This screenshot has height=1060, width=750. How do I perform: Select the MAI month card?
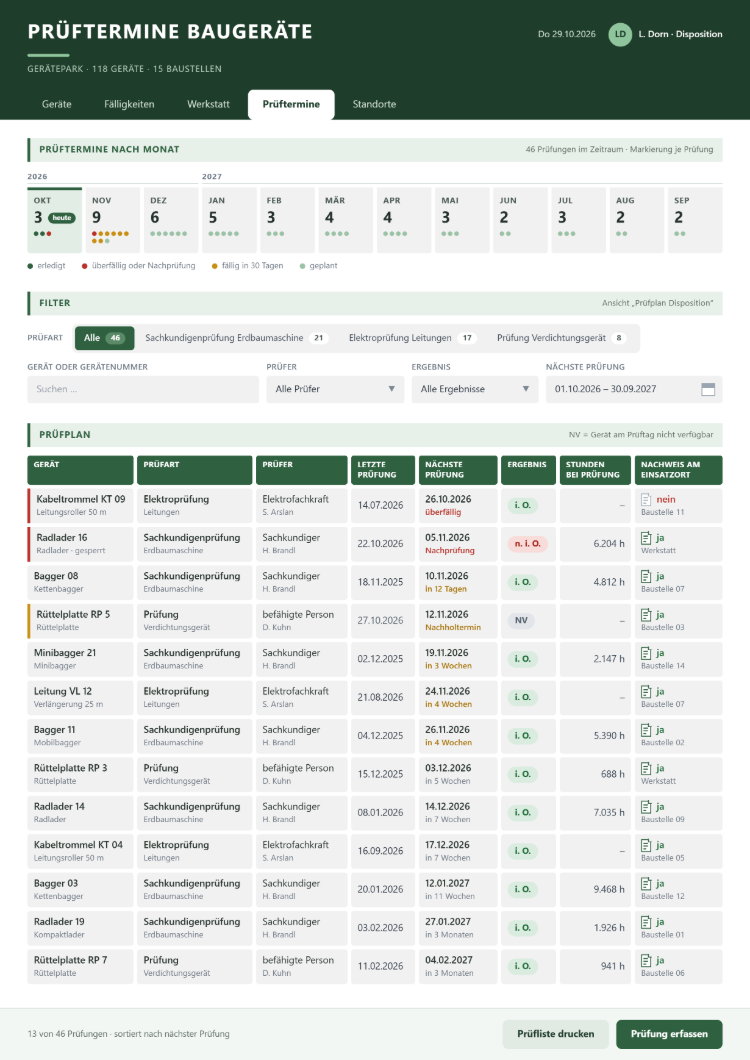(462, 220)
